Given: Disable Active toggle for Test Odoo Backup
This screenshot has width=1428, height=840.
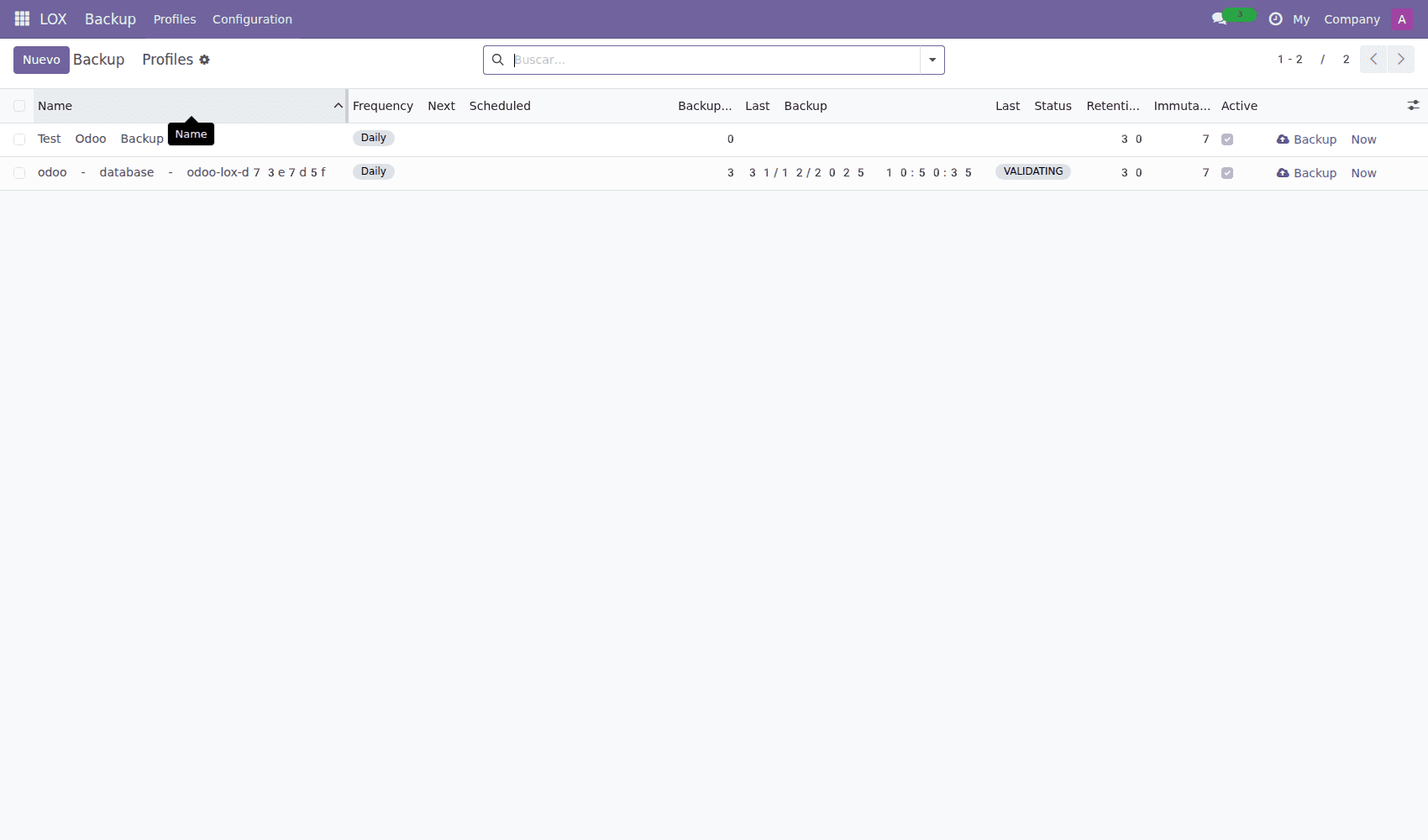Looking at the screenshot, I should pyautogui.click(x=1227, y=139).
